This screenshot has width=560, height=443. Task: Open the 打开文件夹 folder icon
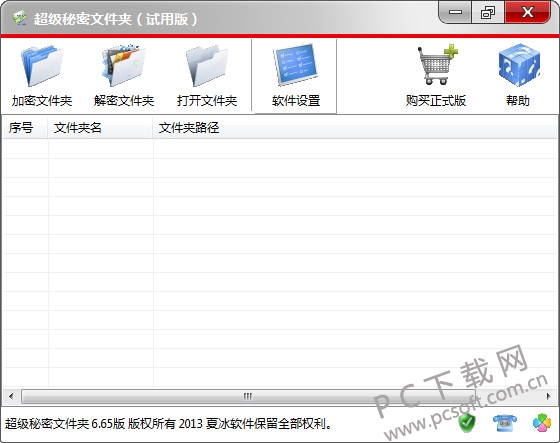[207, 65]
